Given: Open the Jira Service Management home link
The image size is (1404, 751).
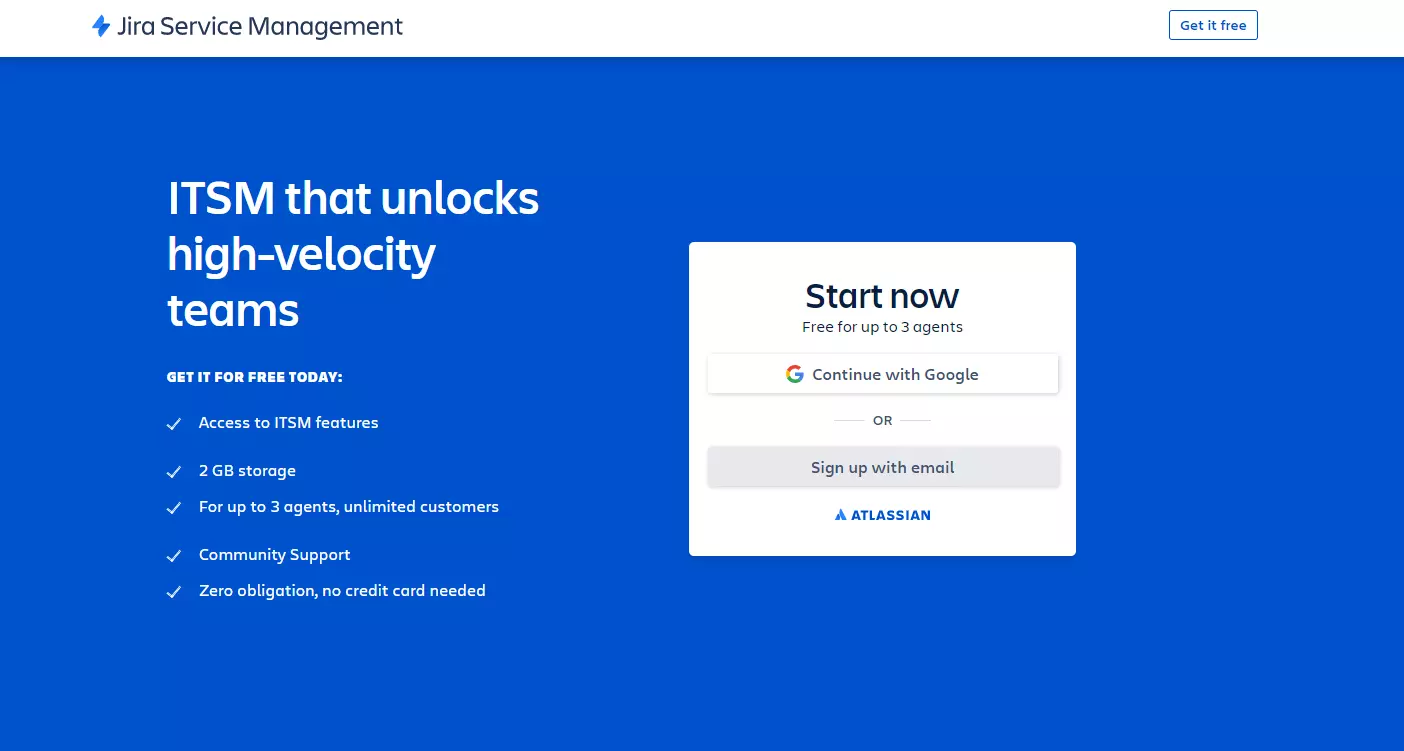Looking at the screenshot, I should point(246,26).
